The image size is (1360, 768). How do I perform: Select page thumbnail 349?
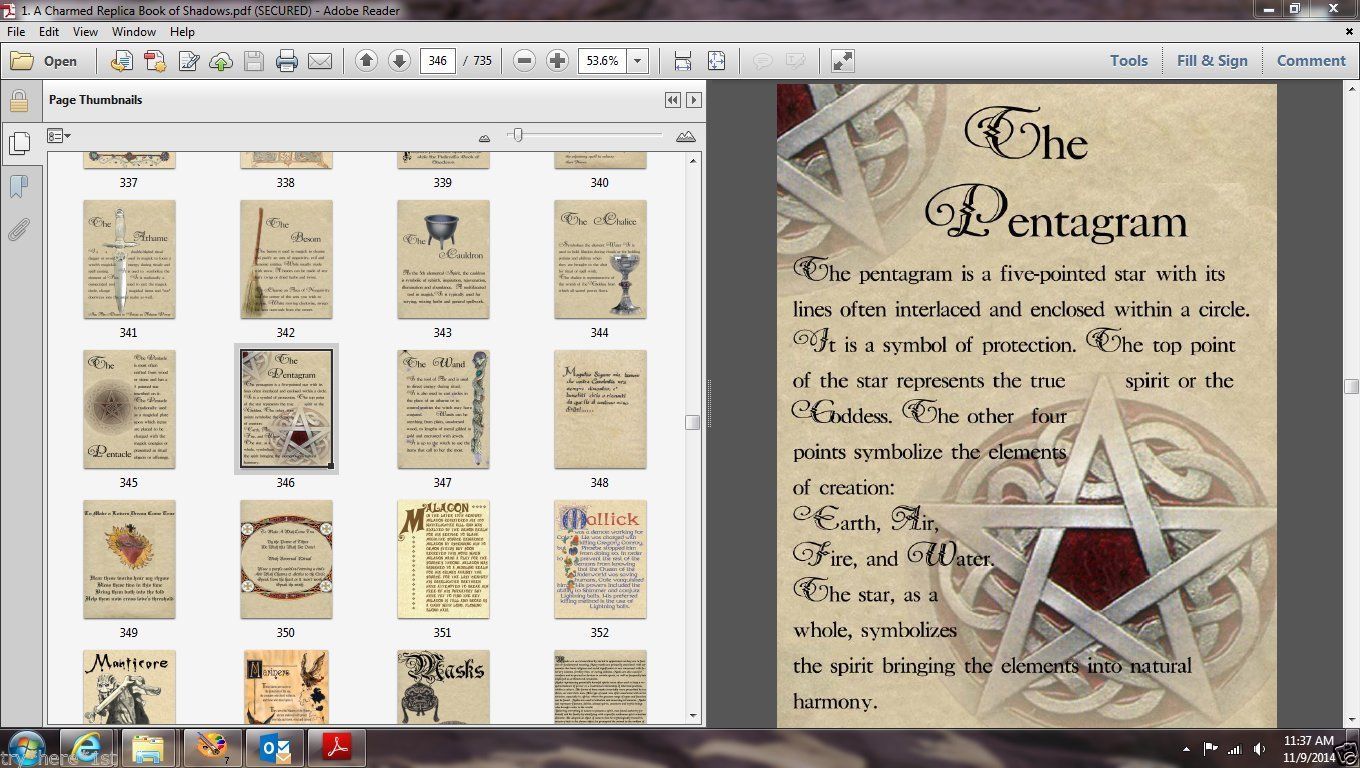click(x=129, y=559)
